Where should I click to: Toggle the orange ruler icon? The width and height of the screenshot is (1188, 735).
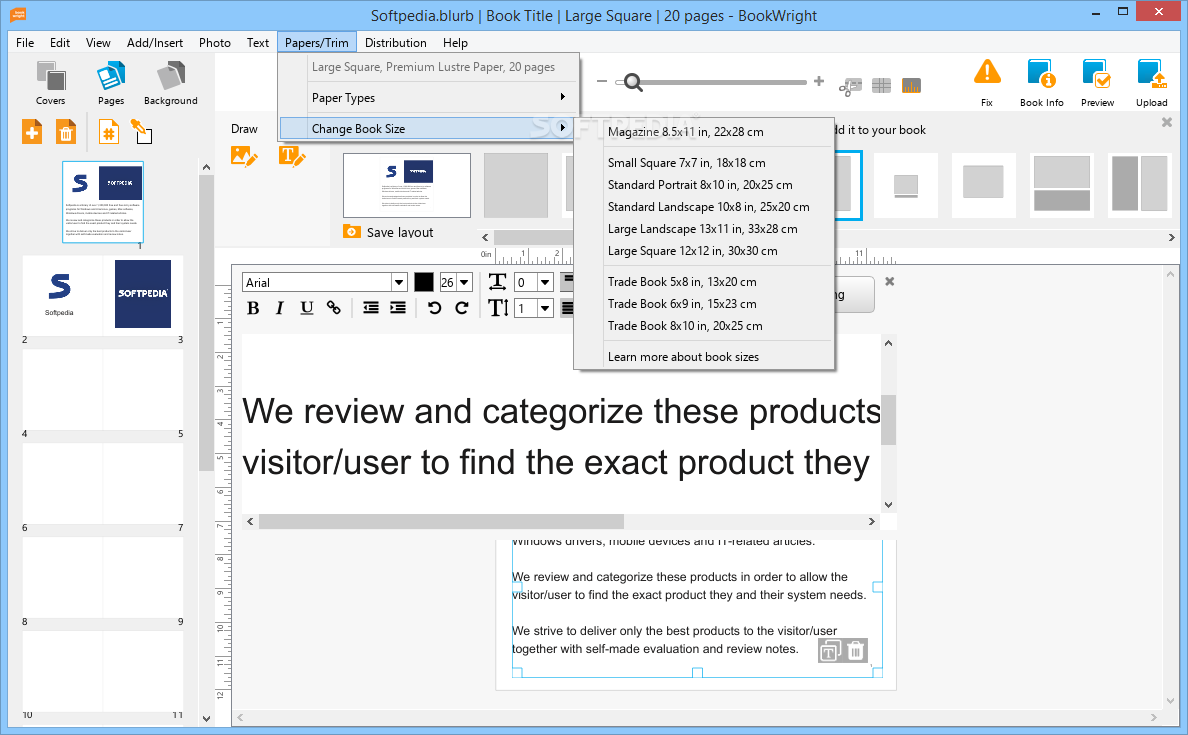coord(911,86)
